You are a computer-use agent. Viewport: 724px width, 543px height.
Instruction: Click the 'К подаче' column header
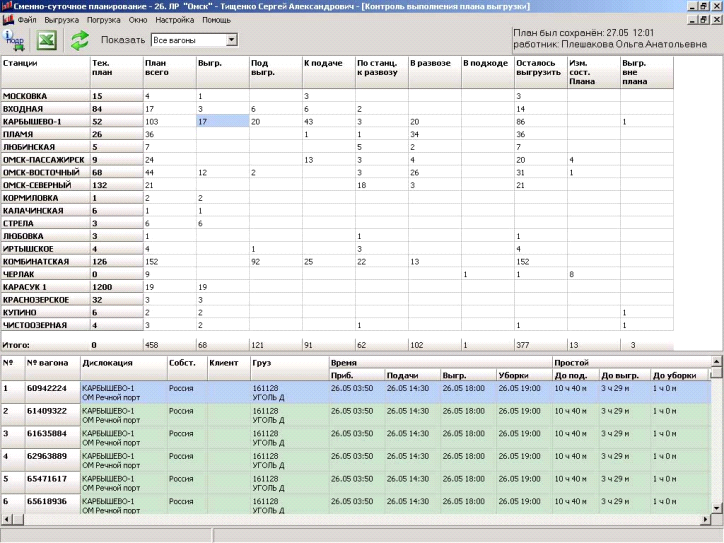(329, 72)
